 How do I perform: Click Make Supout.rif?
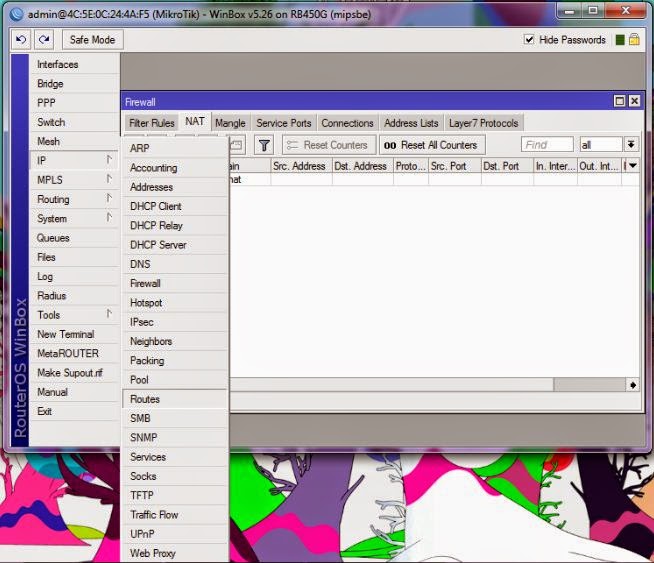click(75, 372)
